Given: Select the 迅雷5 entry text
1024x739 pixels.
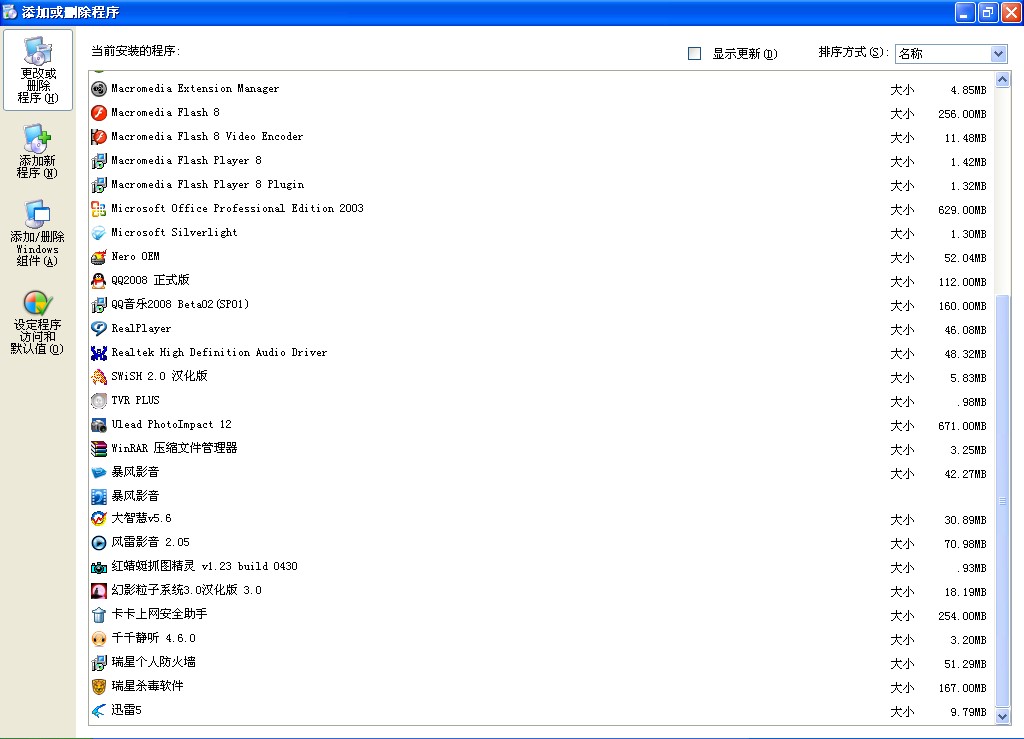Looking at the screenshot, I should (126, 710).
